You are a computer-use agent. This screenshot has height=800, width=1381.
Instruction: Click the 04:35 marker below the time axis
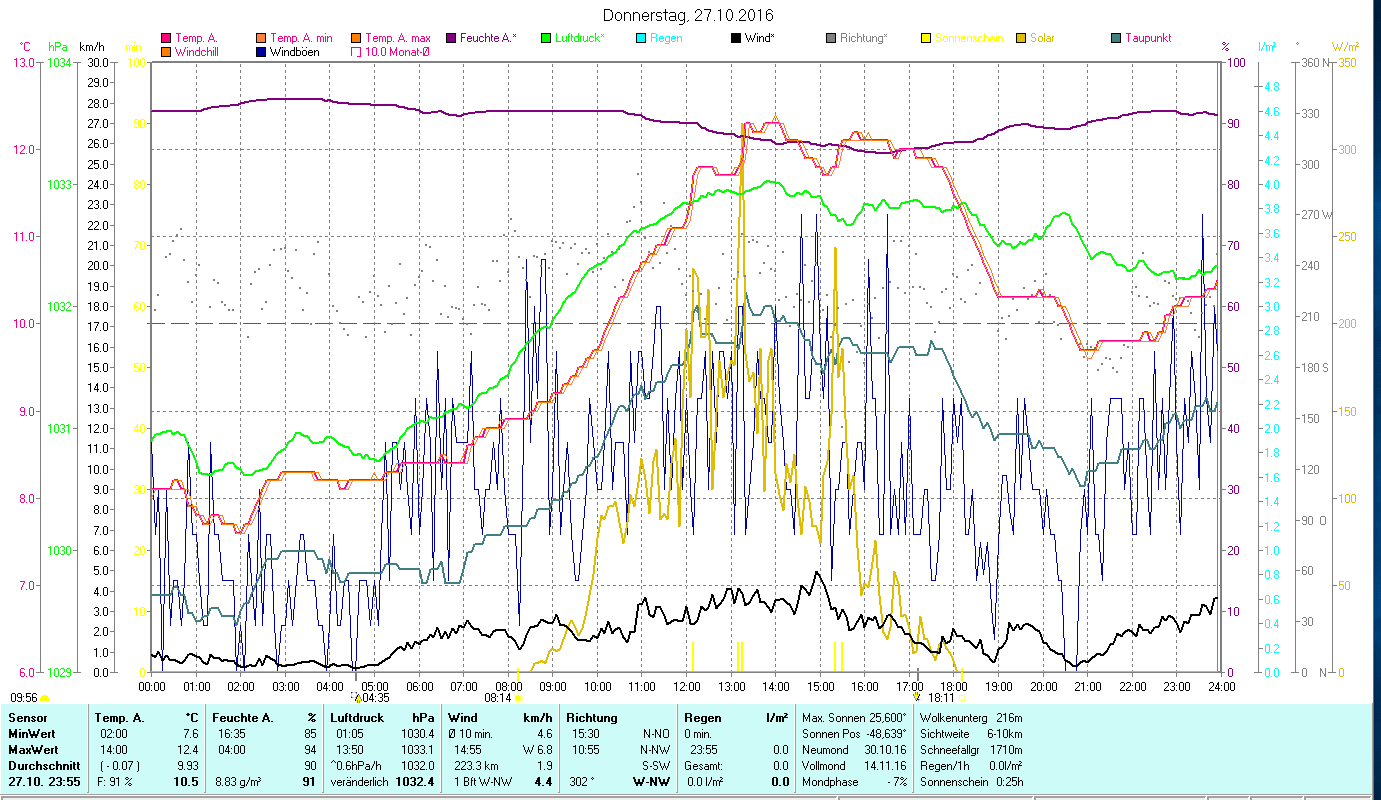click(356, 697)
